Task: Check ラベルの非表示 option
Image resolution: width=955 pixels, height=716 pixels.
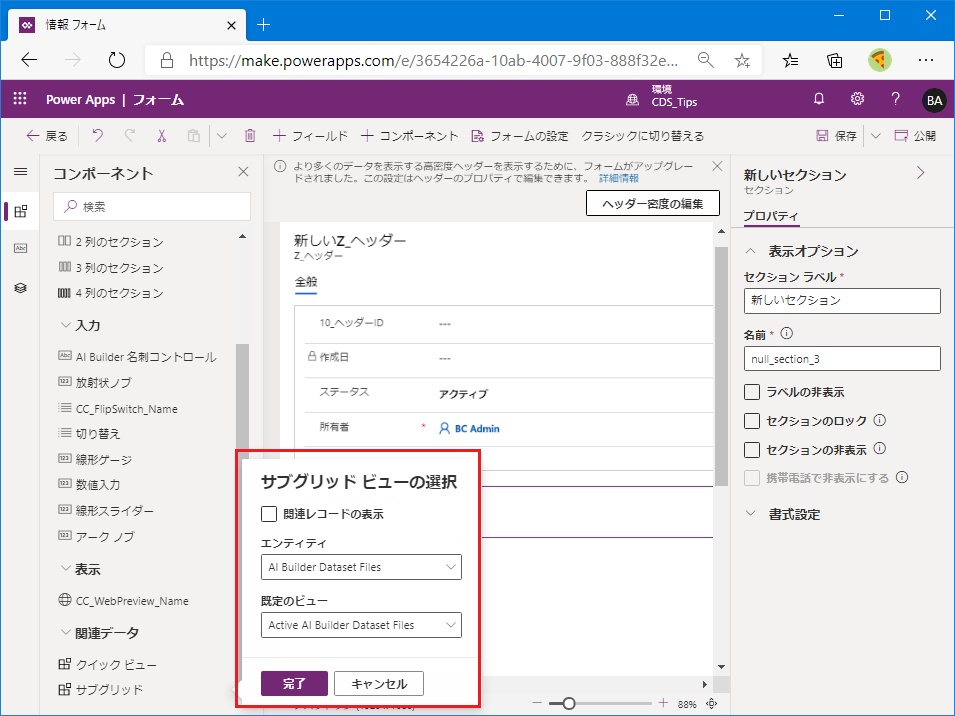Action: 752,391
